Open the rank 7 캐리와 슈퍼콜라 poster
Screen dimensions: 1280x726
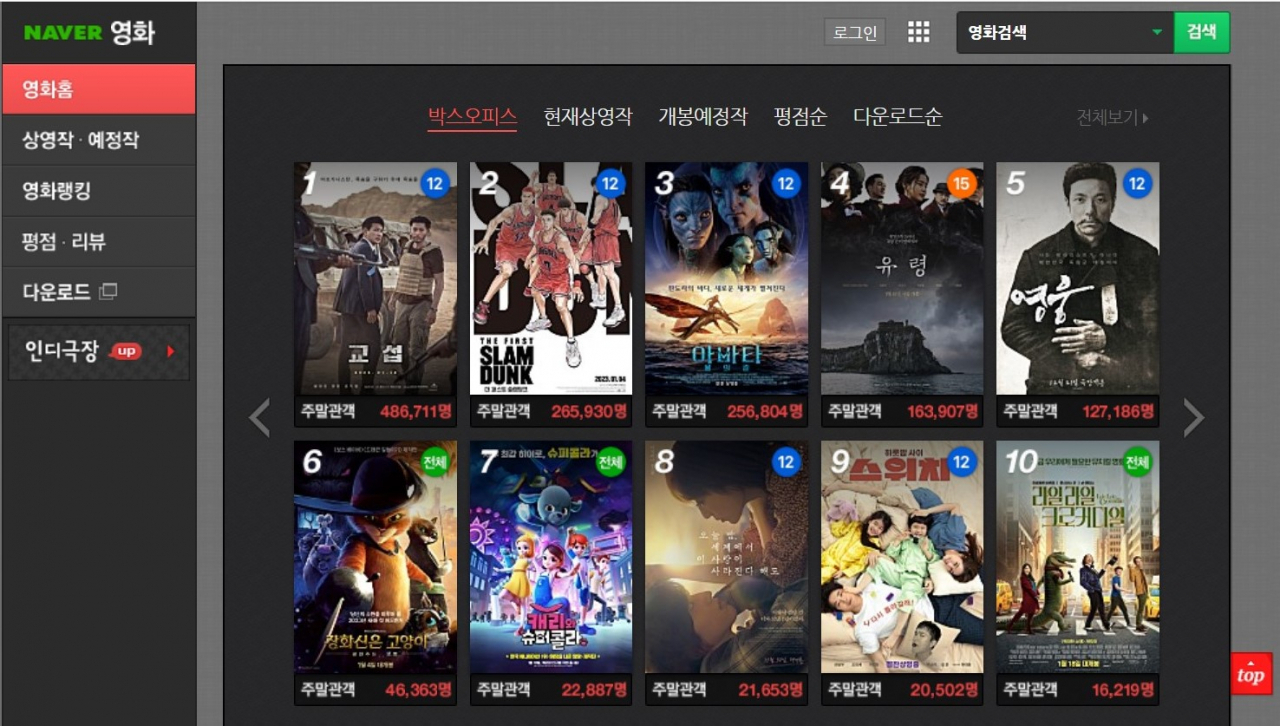click(x=551, y=557)
